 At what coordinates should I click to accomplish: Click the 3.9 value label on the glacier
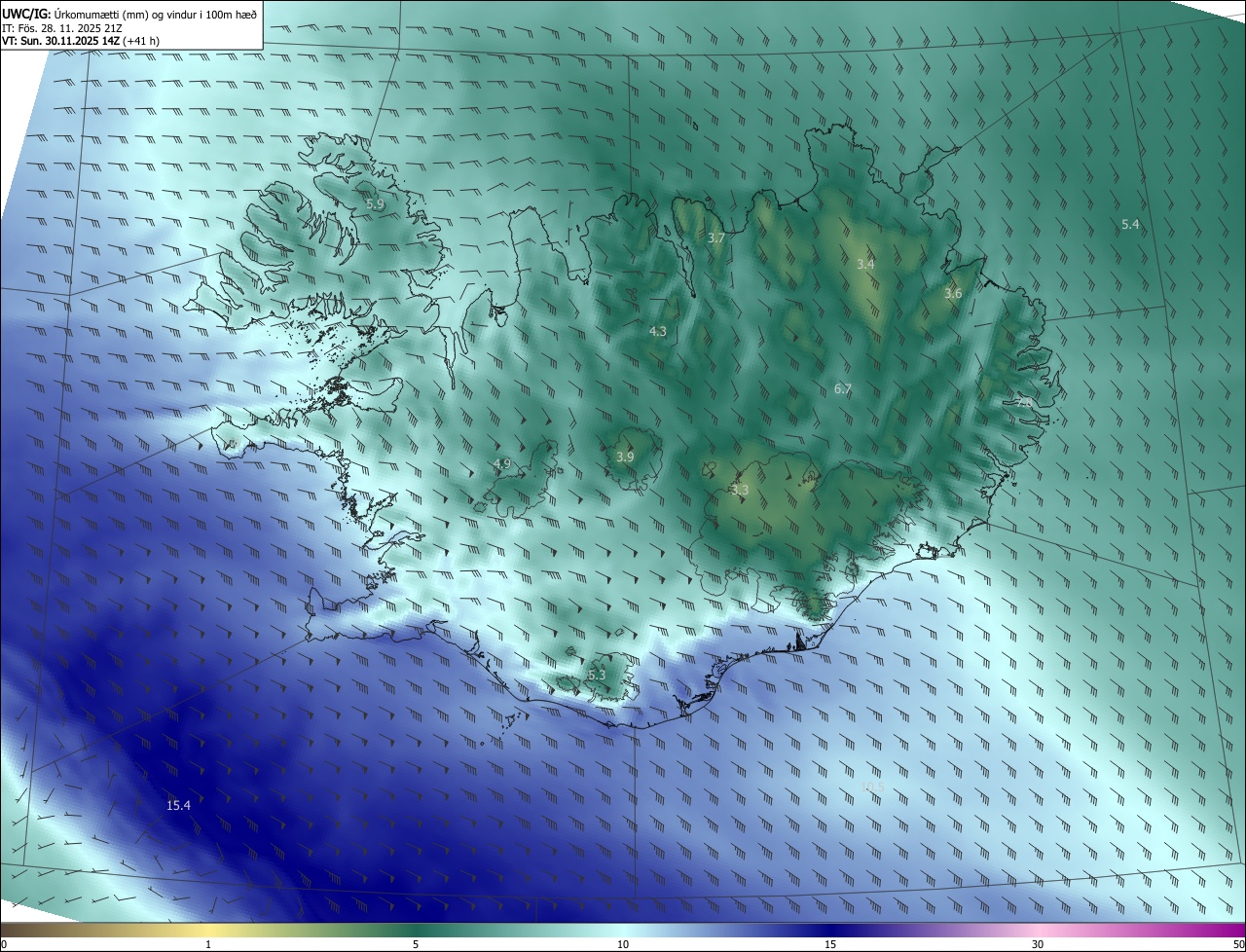click(625, 457)
